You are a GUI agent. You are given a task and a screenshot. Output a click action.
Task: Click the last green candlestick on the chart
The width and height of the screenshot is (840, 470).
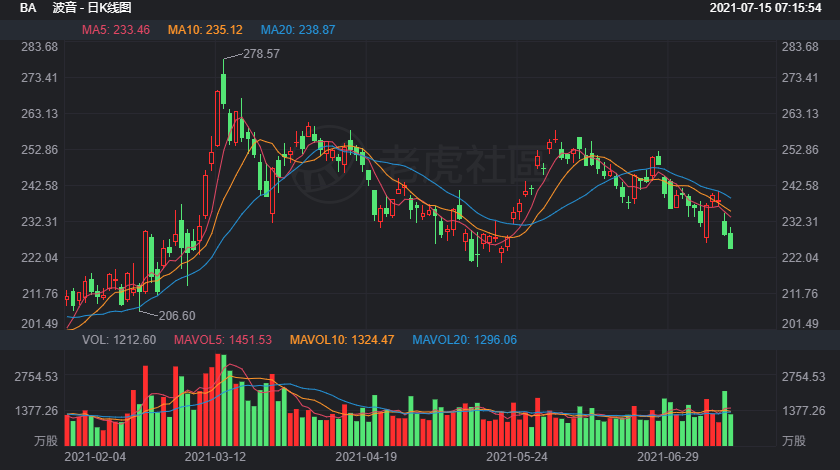click(730, 240)
